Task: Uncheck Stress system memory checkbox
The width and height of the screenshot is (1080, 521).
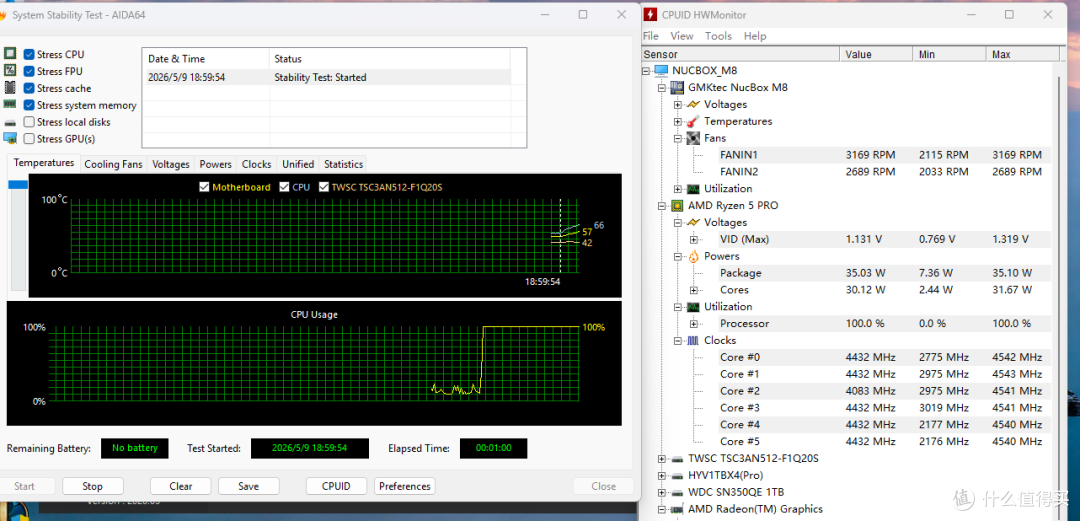Action: point(29,105)
